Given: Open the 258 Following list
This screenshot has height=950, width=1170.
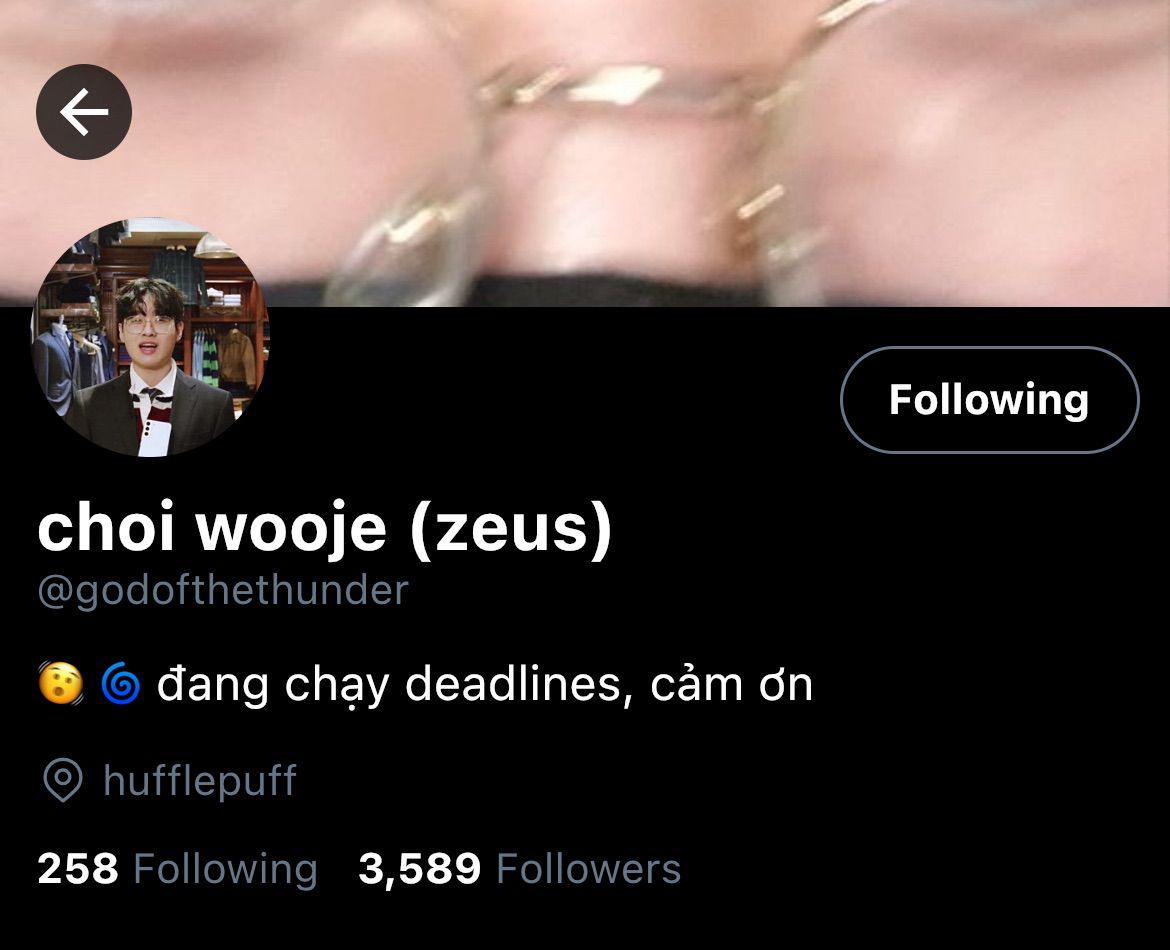Looking at the screenshot, I should (178, 869).
